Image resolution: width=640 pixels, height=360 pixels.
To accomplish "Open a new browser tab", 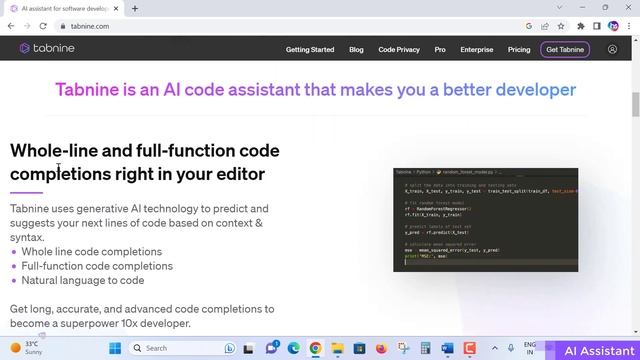I will click(135, 9).
